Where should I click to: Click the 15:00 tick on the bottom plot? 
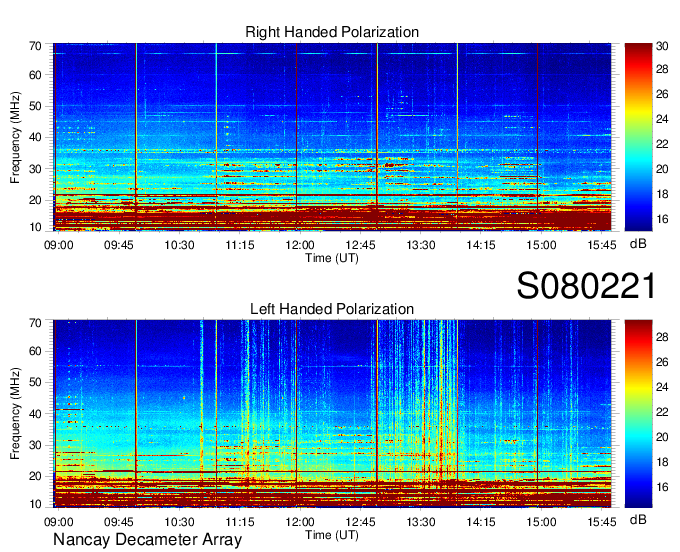[x=541, y=522]
